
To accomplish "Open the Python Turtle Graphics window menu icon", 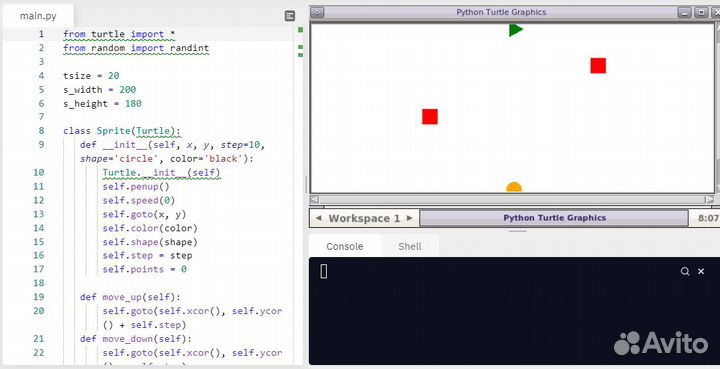I will click(317, 12).
